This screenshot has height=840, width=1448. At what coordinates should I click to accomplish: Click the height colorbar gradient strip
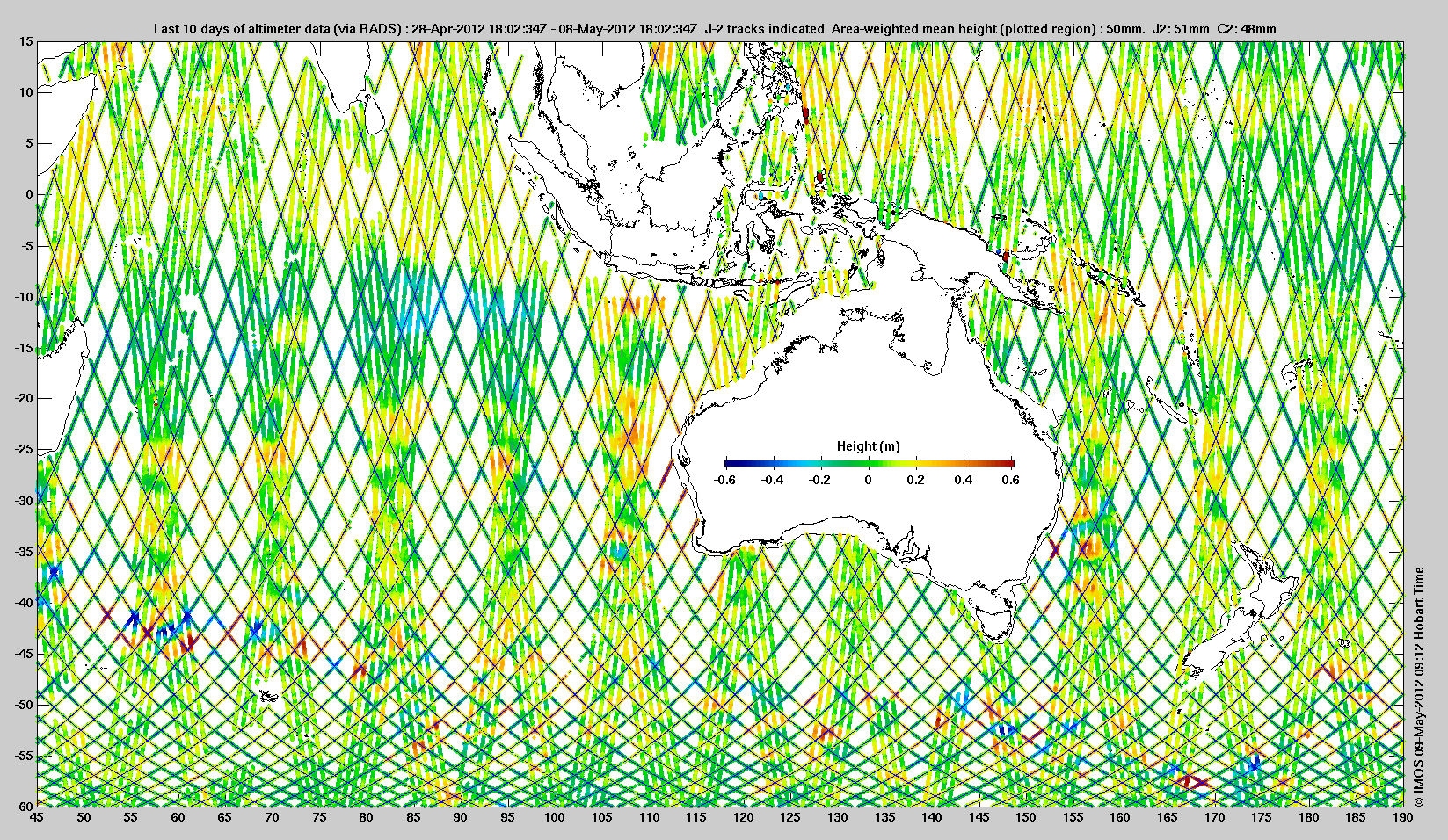click(x=869, y=463)
